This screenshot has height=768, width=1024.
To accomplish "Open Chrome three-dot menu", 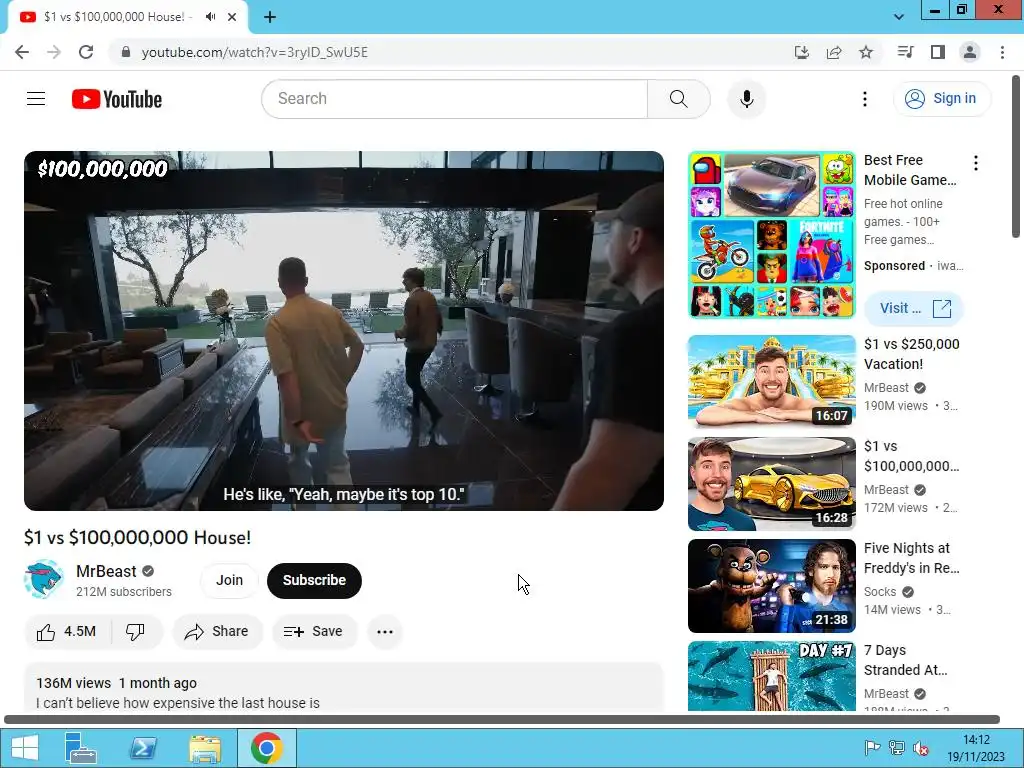I will pyautogui.click(x=1002, y=52).
